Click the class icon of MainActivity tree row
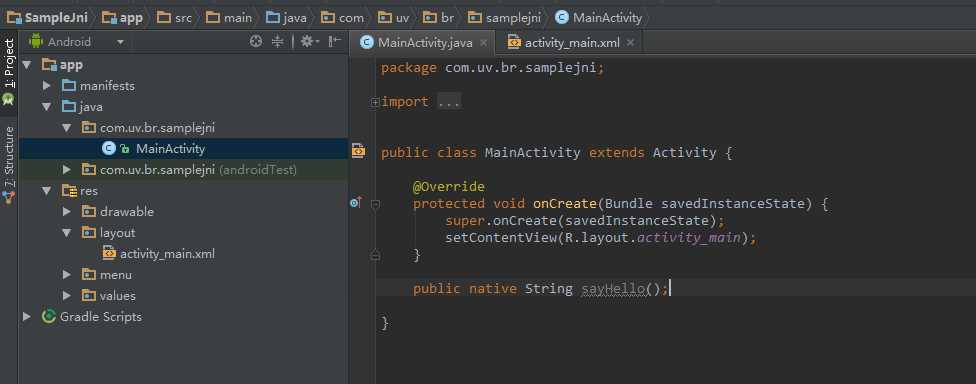Viewport: 976px width, 384px height. click(x=108, y=149)
